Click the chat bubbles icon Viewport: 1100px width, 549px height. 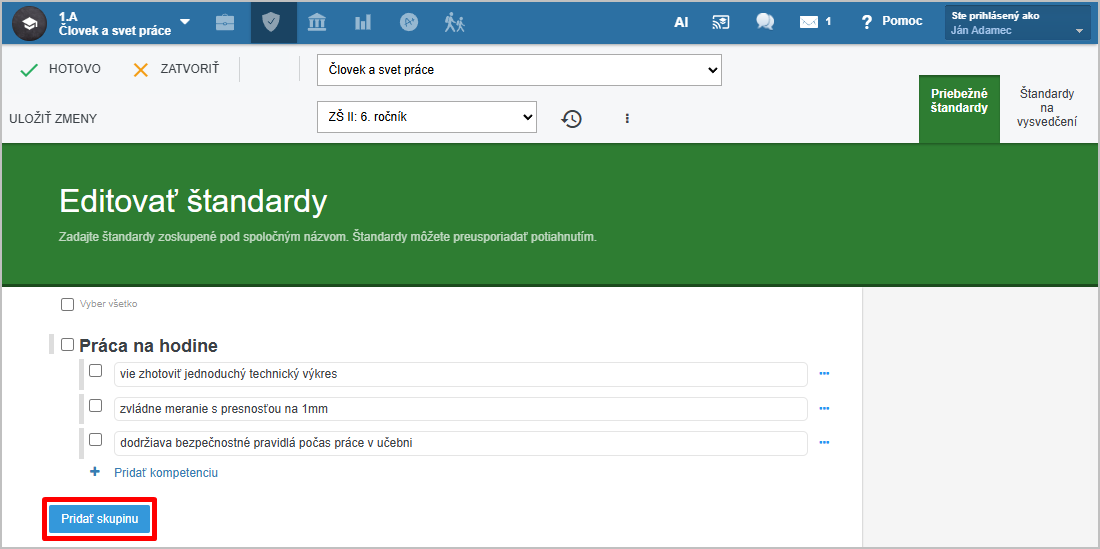765,22
